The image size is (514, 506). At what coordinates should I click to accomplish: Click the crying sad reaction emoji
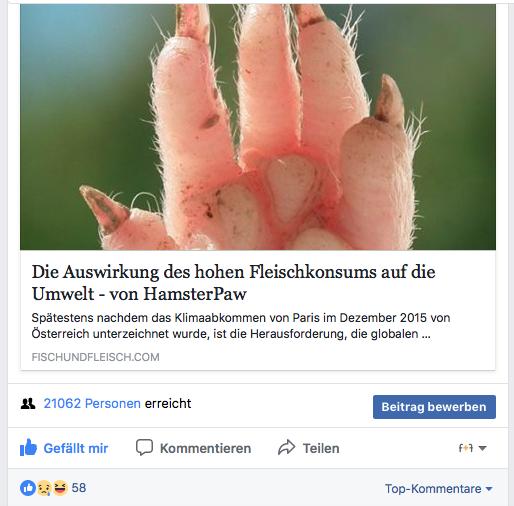point(44,488)
